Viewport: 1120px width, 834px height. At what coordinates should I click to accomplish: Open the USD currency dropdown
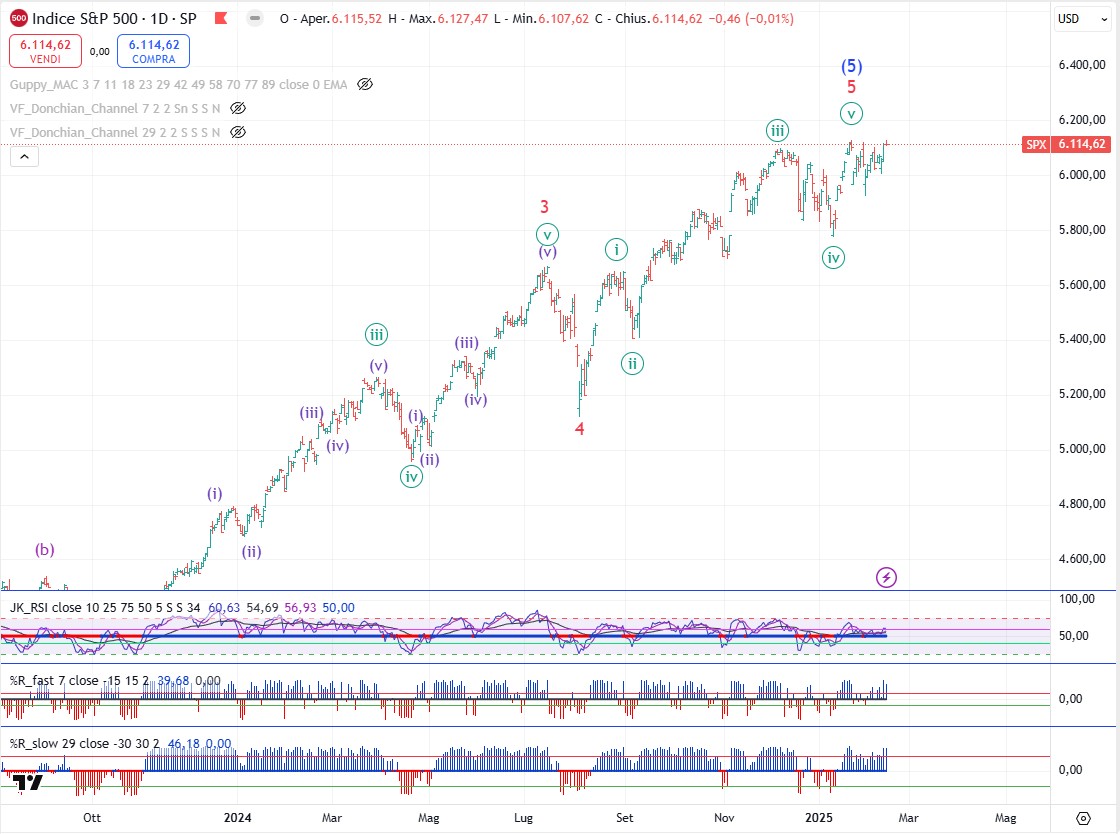[1083, 19]
